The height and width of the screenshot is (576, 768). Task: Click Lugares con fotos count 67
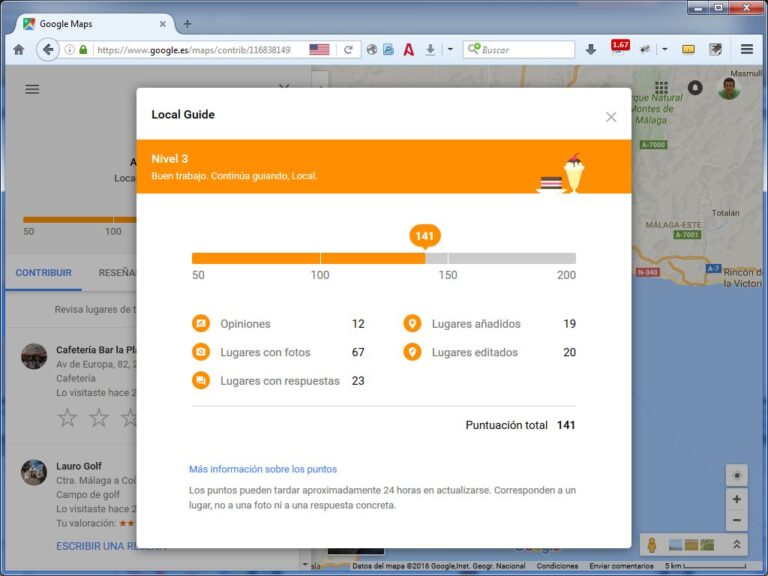point(358,352)
